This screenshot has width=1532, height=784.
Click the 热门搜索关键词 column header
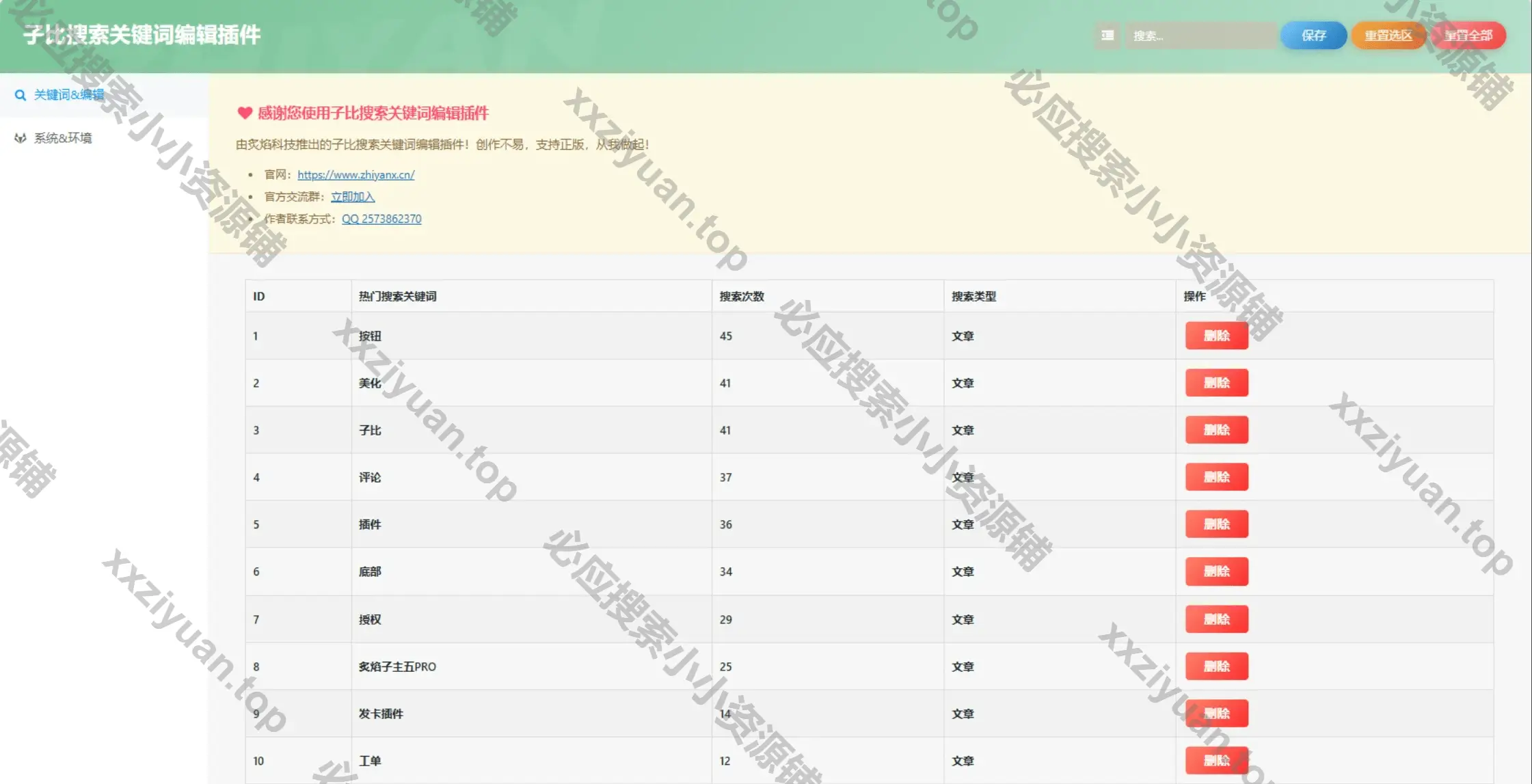coord(397,296)
